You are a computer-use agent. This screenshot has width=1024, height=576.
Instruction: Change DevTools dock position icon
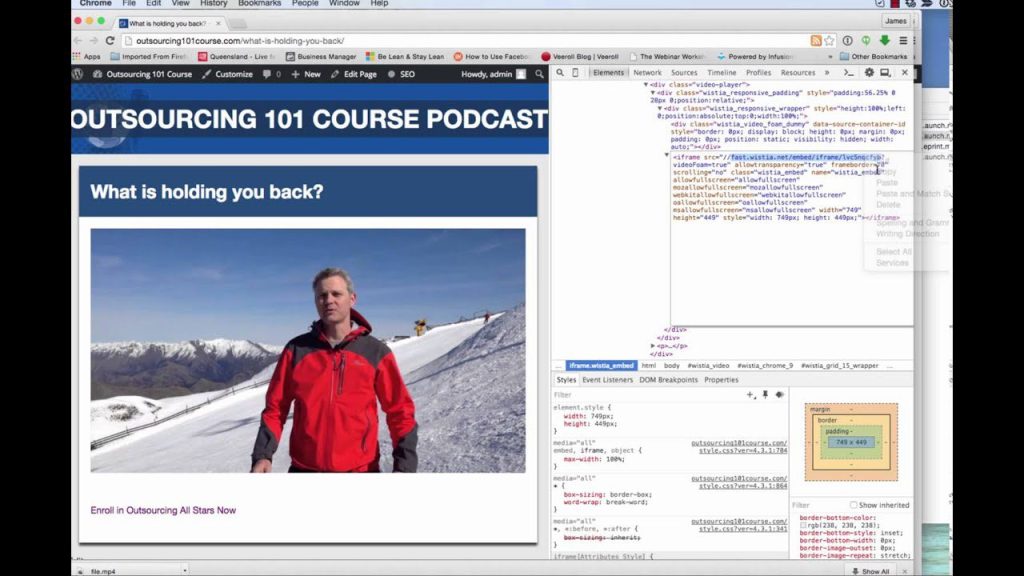(x=883, y=73)
